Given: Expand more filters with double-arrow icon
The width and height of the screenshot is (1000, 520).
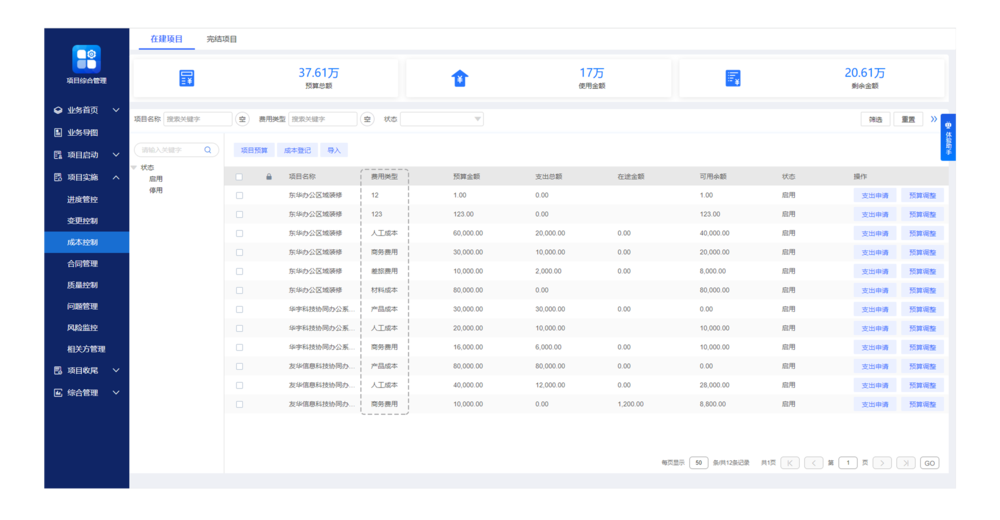Looking at the screenshot, I should (934, 119).
